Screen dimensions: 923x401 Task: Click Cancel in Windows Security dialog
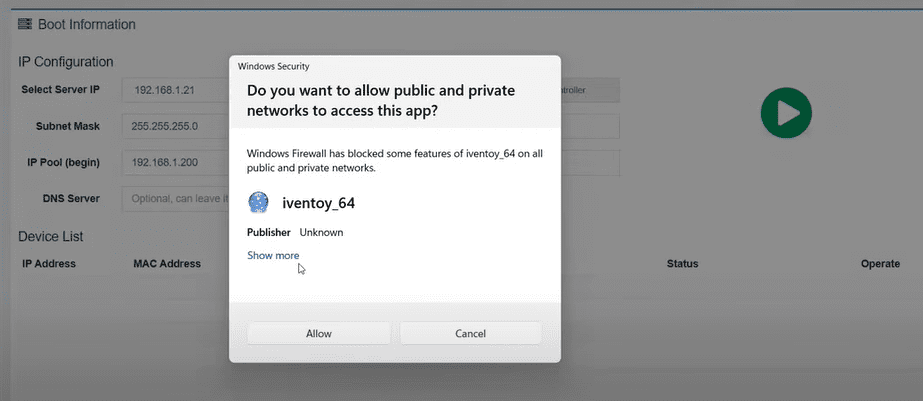470,333
